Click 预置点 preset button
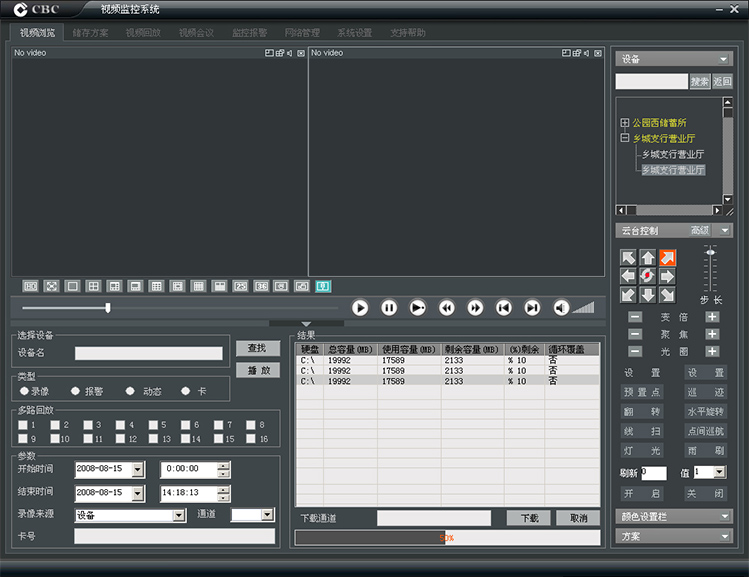The height and width of the screenshot is (577, 749). pos(642,392)
